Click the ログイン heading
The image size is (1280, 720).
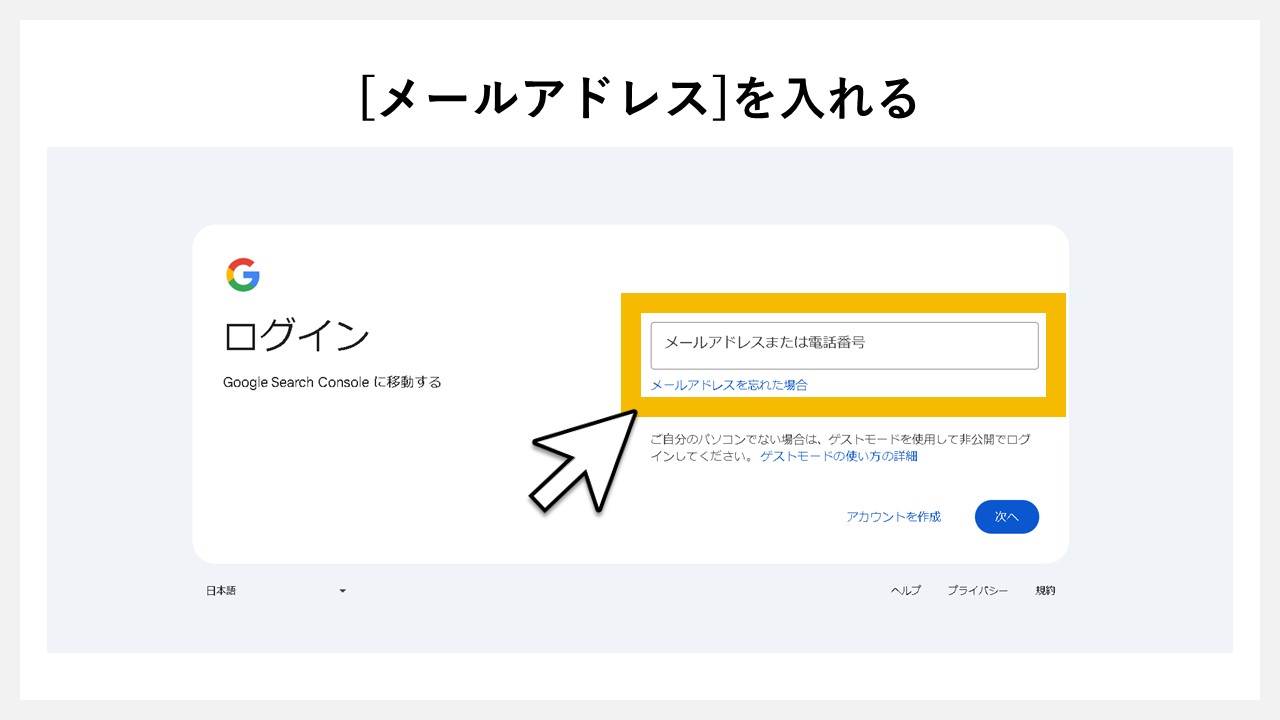pyautogui.click(x=296, y=335)
